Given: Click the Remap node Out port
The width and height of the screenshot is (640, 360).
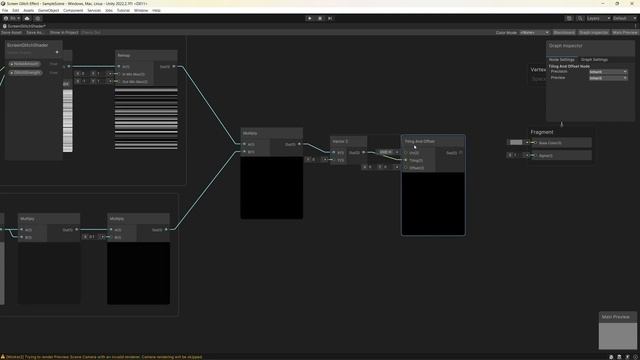Looking at the screenshot, I should click(174, 67).
